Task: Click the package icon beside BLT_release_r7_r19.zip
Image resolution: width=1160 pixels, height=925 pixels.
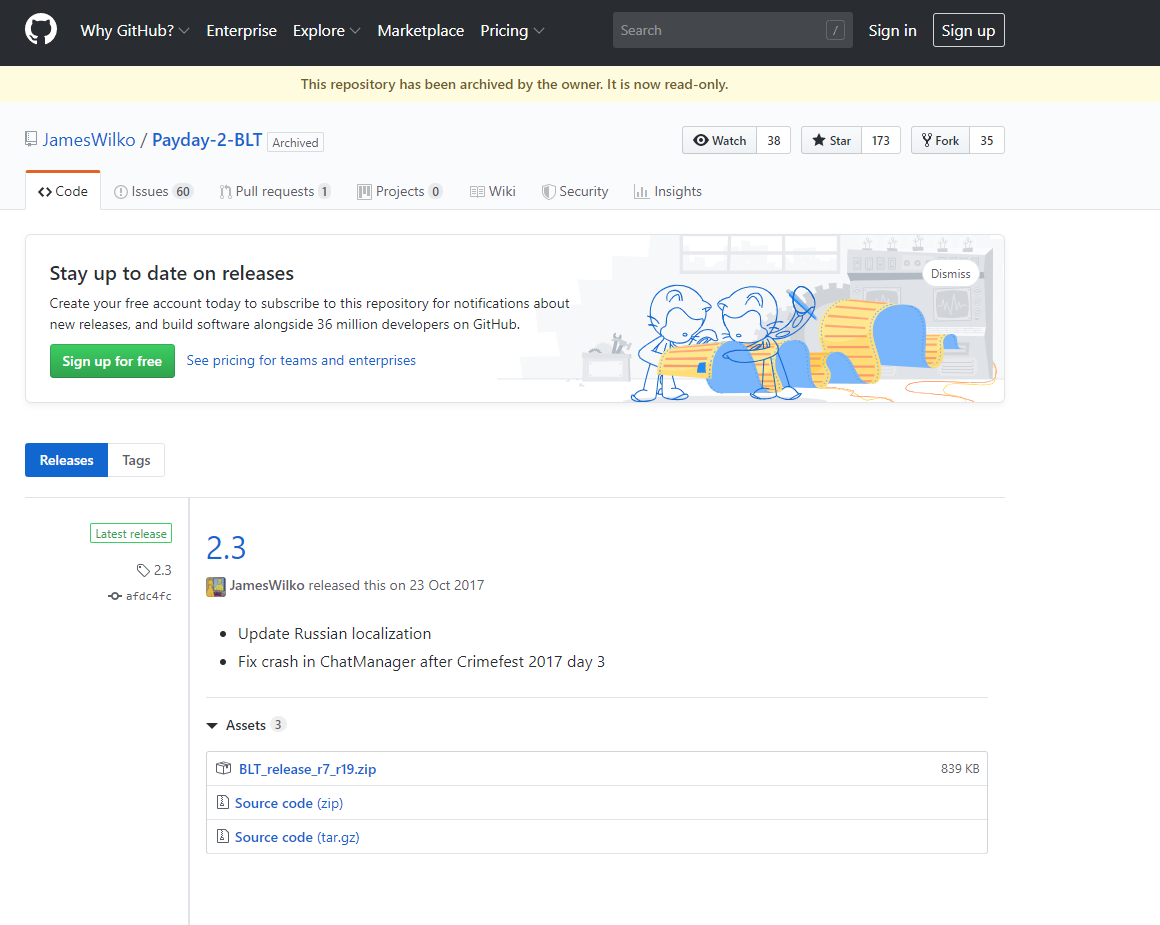Action: click(223, 768)
